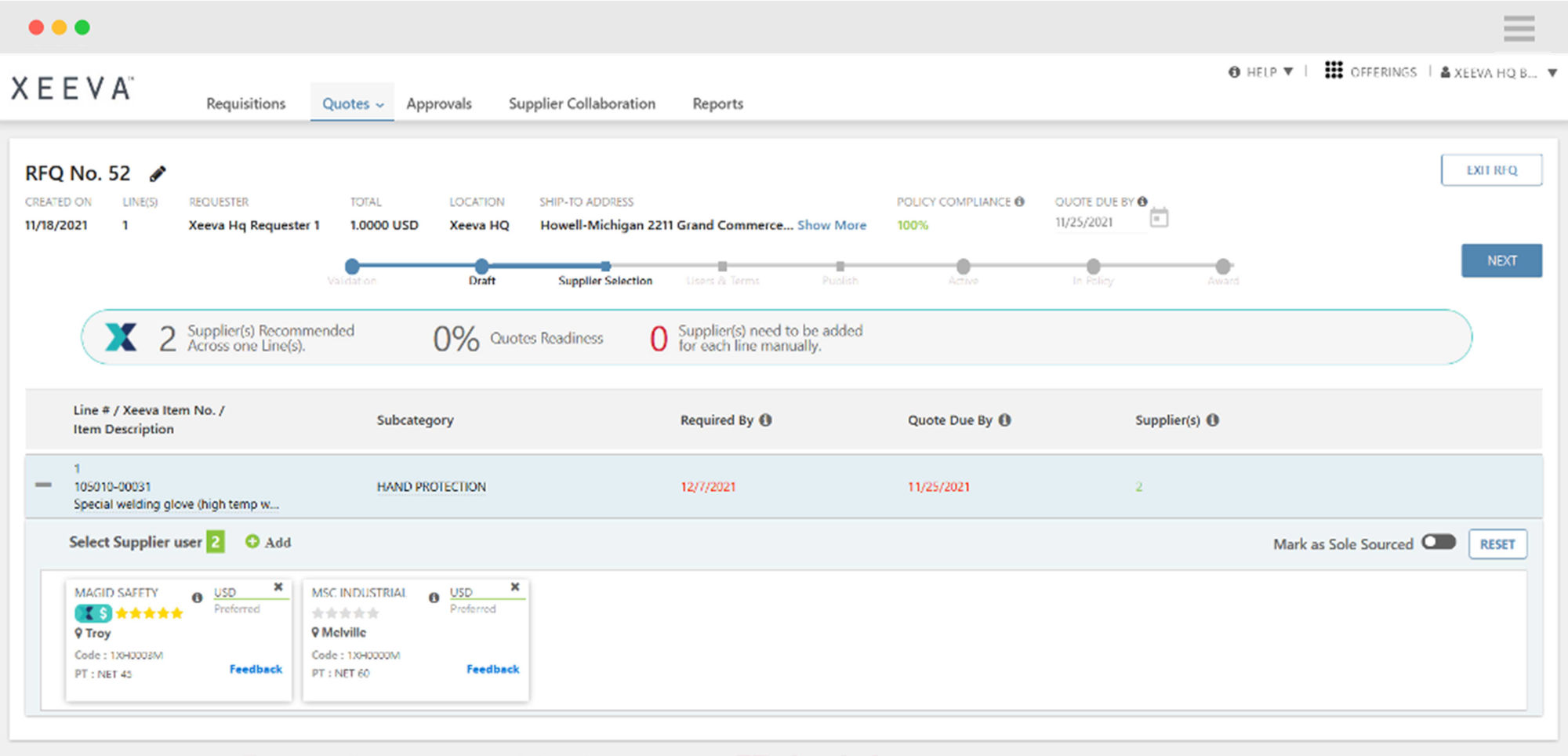Viewport: 1568px width, 756px height.
Task: Remove the MSC INDUSTRIAL supplier card
Action: tap(515, 587)
